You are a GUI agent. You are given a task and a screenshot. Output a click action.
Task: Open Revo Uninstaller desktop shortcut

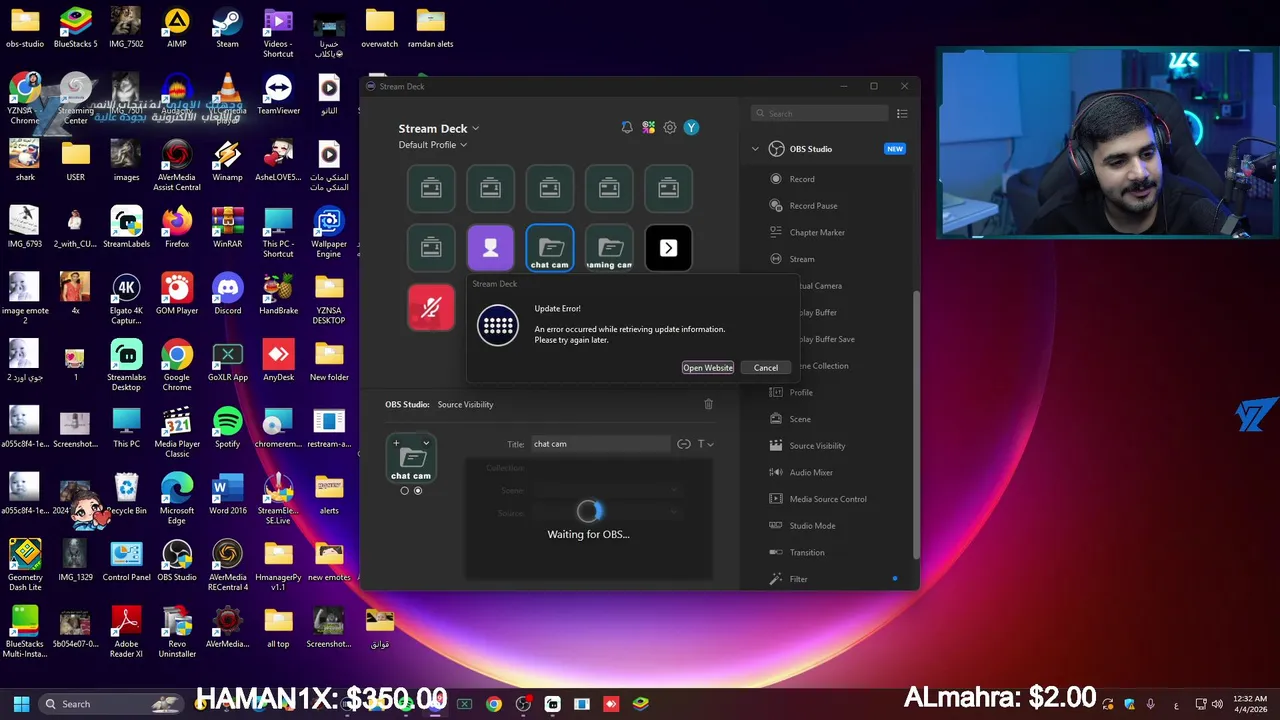tap(177, 632)
